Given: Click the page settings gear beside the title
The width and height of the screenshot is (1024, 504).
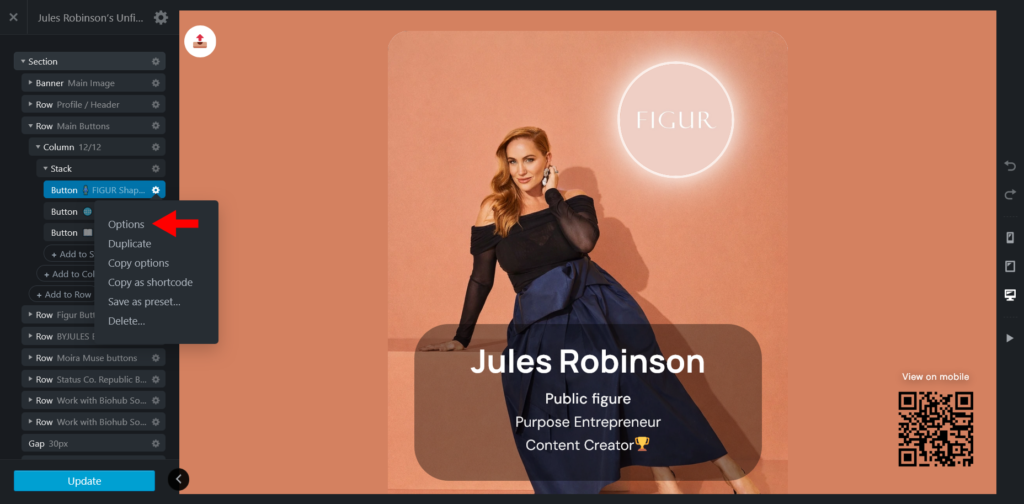Looking at the screenshot, I should pos(161,18).
